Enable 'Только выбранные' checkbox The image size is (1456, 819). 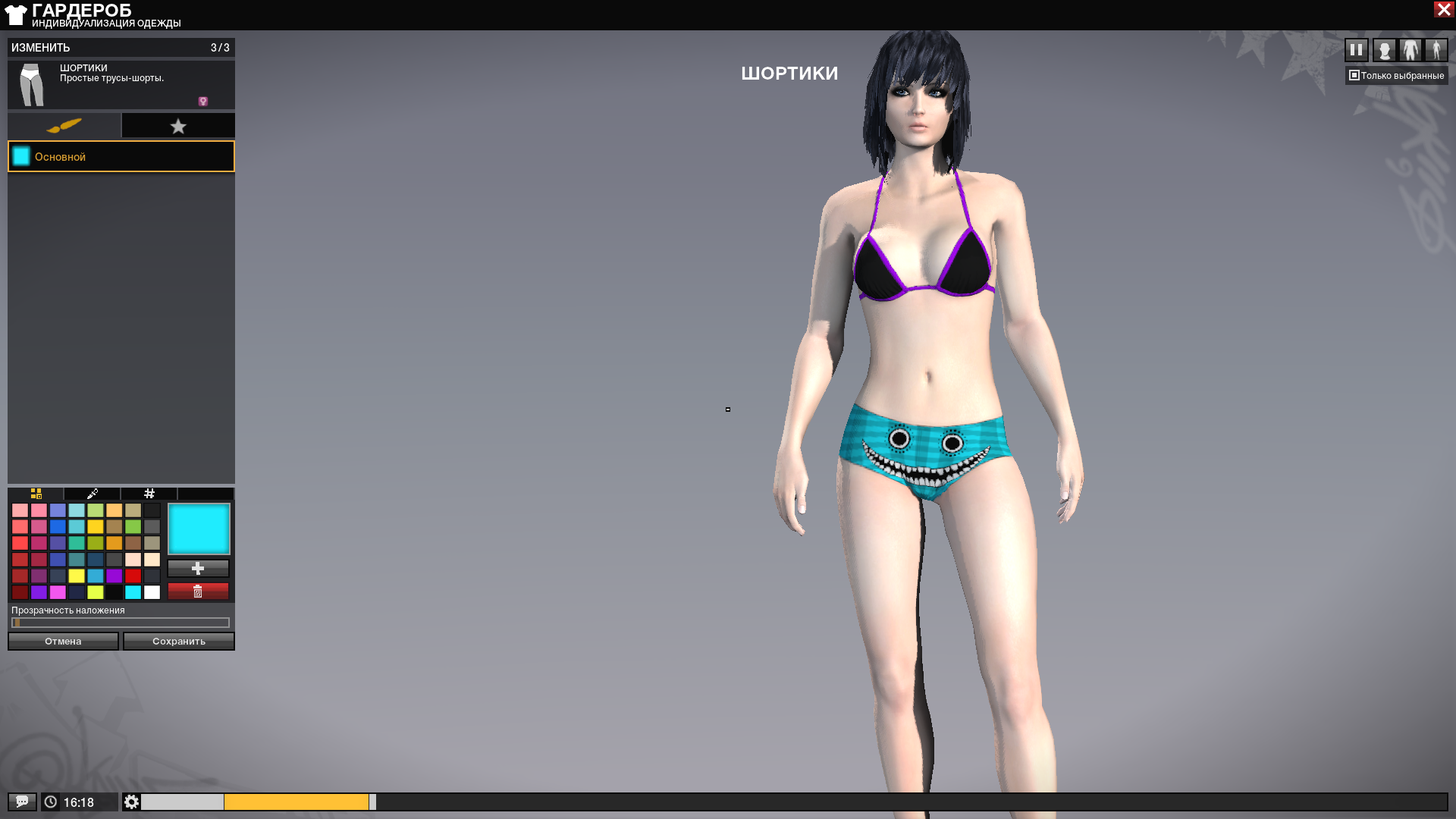[1354, 75]
